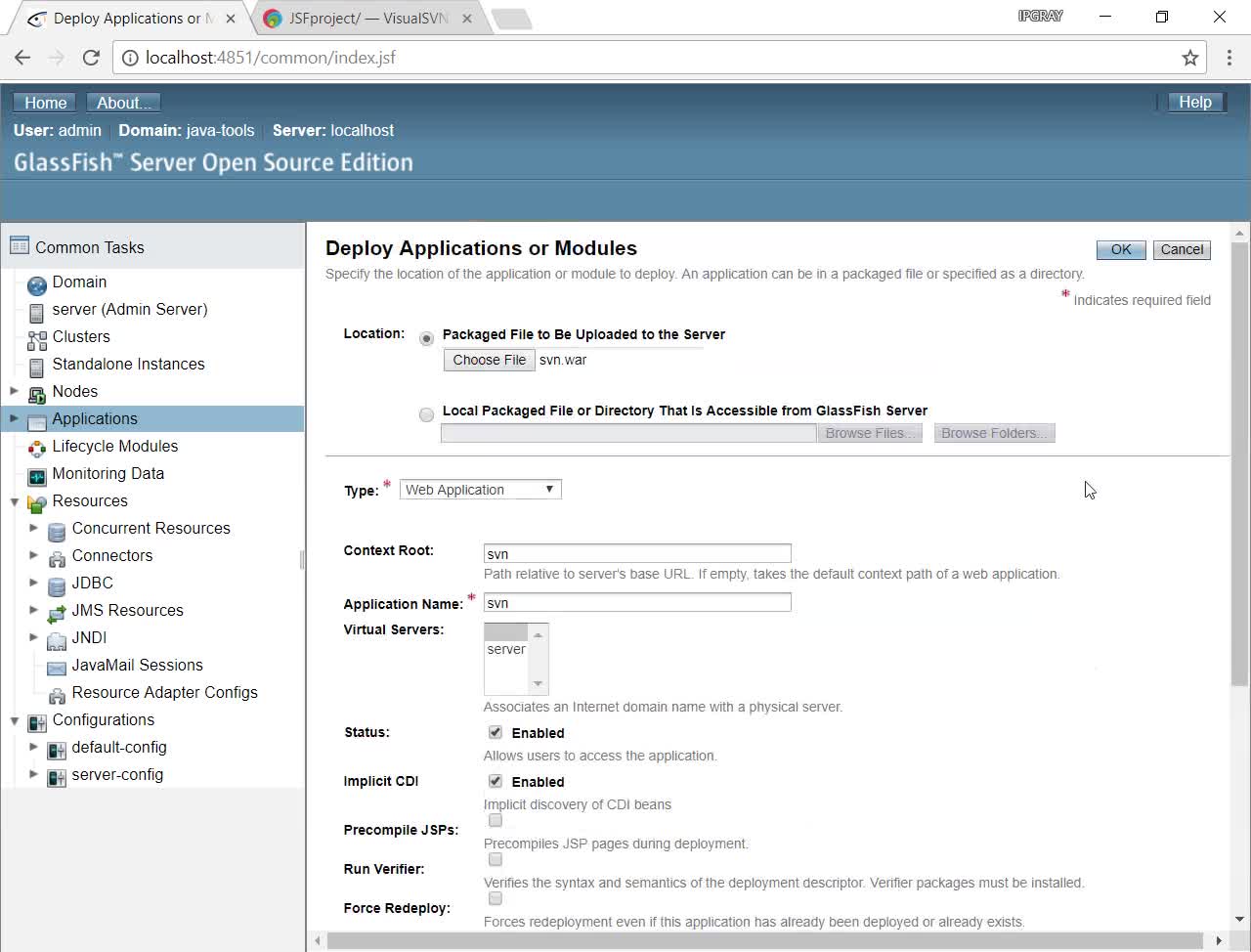Collapse the Configurations tree node
1251x952 pixels.
(14, 720)
